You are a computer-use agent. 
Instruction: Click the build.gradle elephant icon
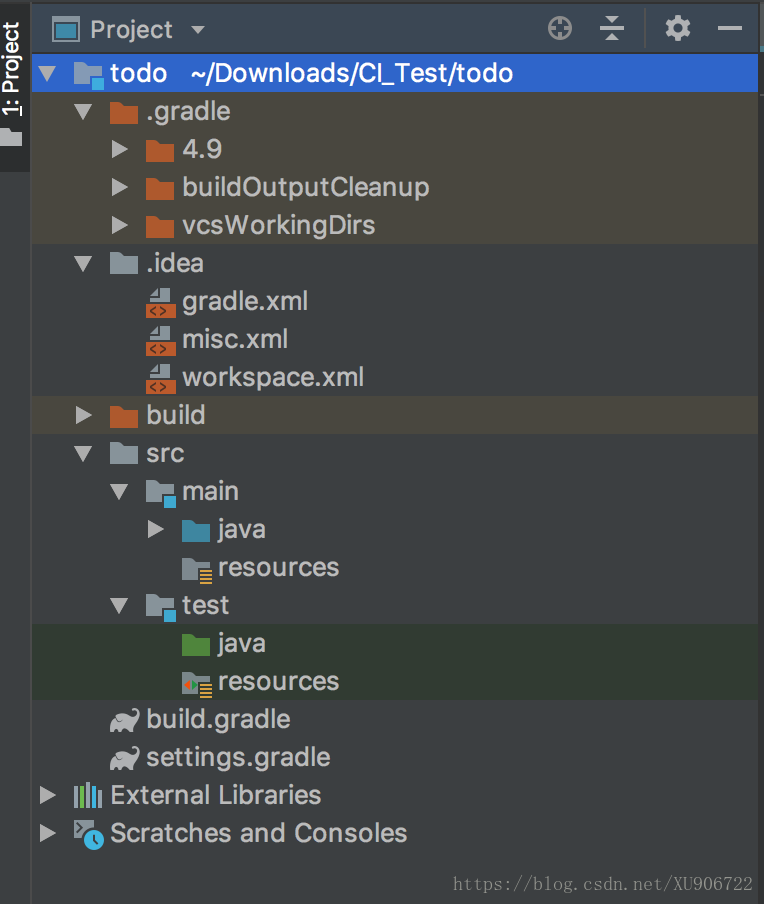point(125,721)
